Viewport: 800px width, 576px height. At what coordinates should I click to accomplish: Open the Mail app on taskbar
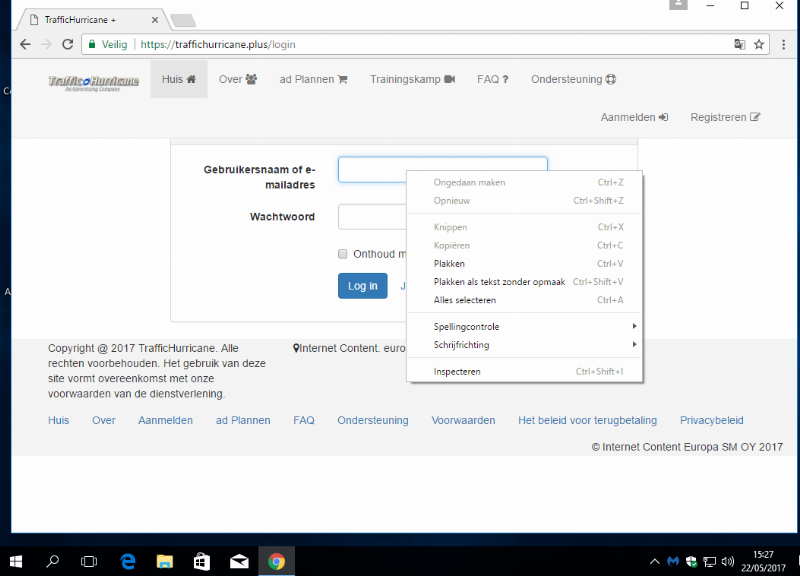click(x=239, y=561)
